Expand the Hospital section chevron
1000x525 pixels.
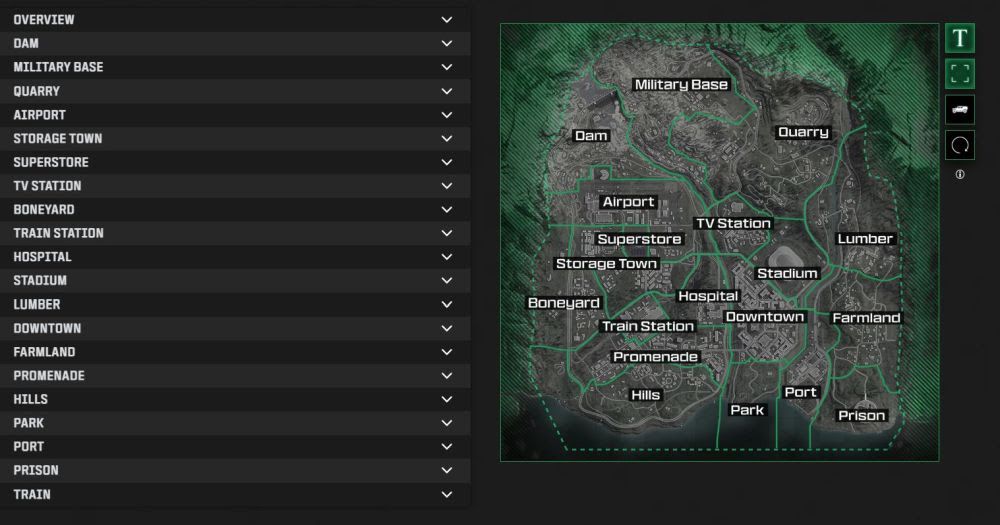pos(447,256)
